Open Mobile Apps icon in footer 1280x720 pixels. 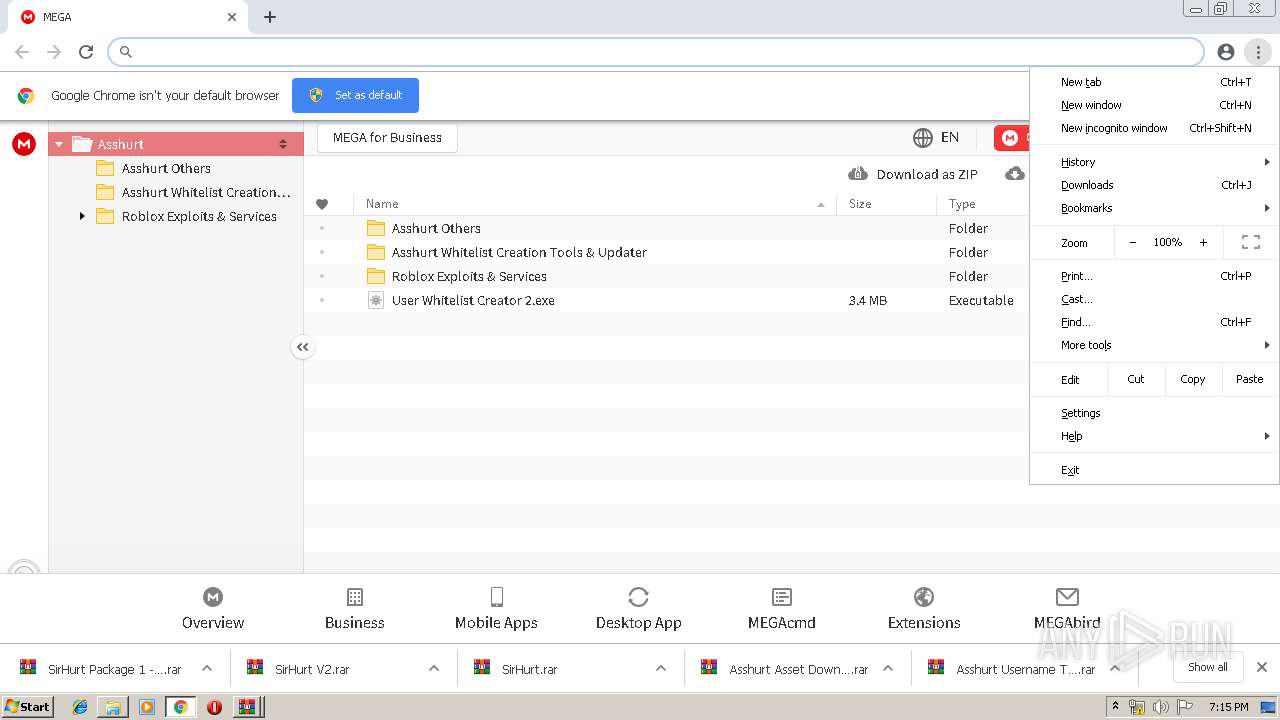(497, 597)
